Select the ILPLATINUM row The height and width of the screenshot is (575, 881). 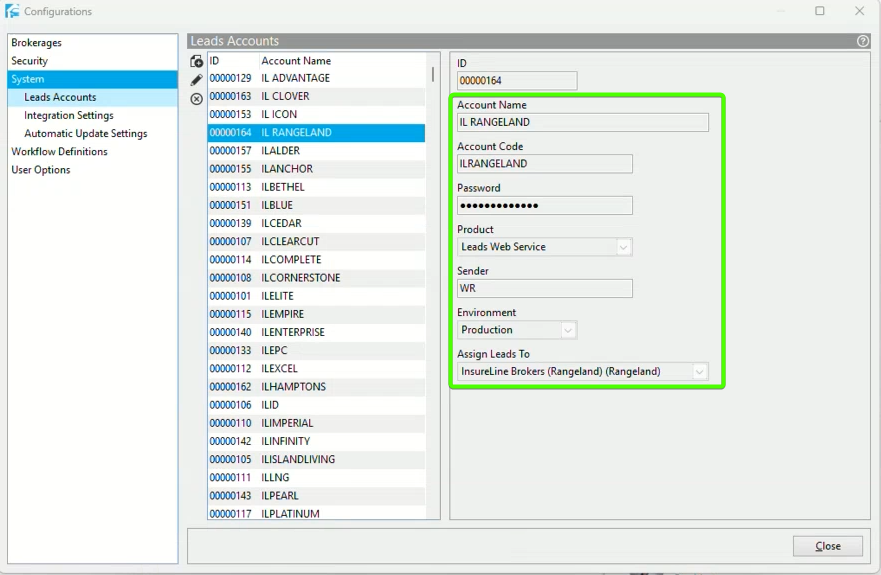tap(316, 513)
